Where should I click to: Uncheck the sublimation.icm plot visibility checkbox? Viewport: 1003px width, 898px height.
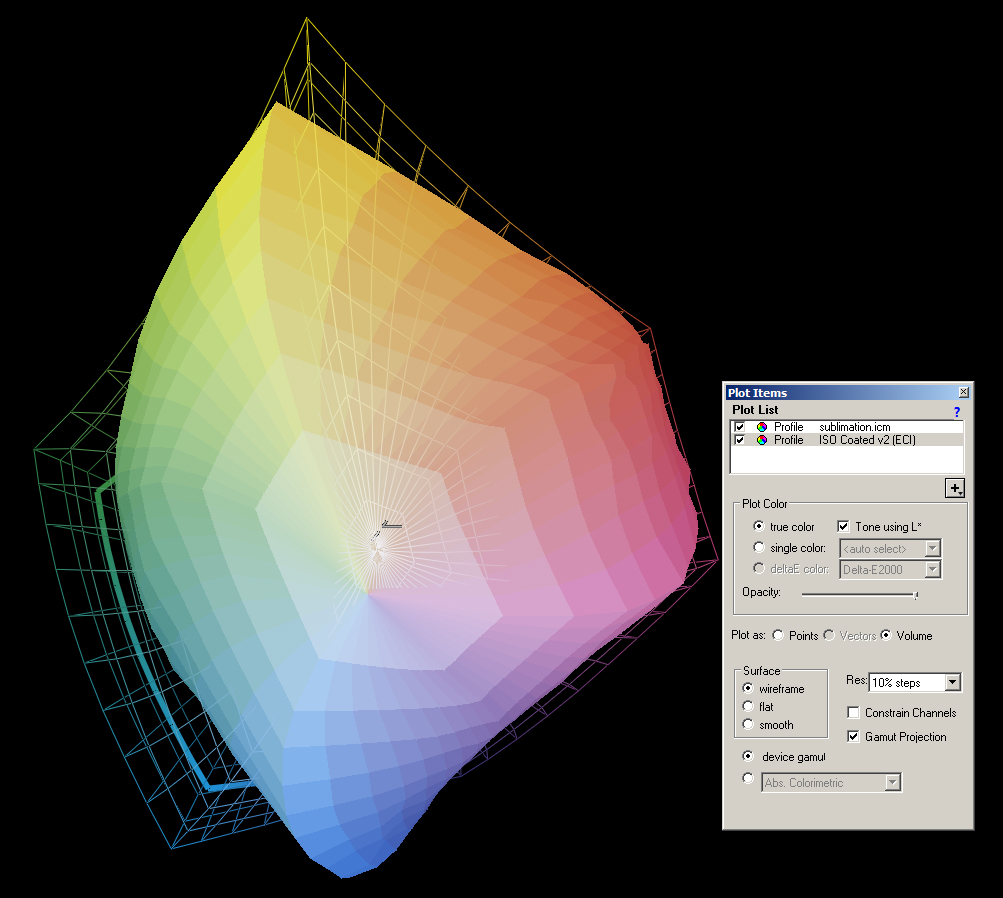coord(740,427)
